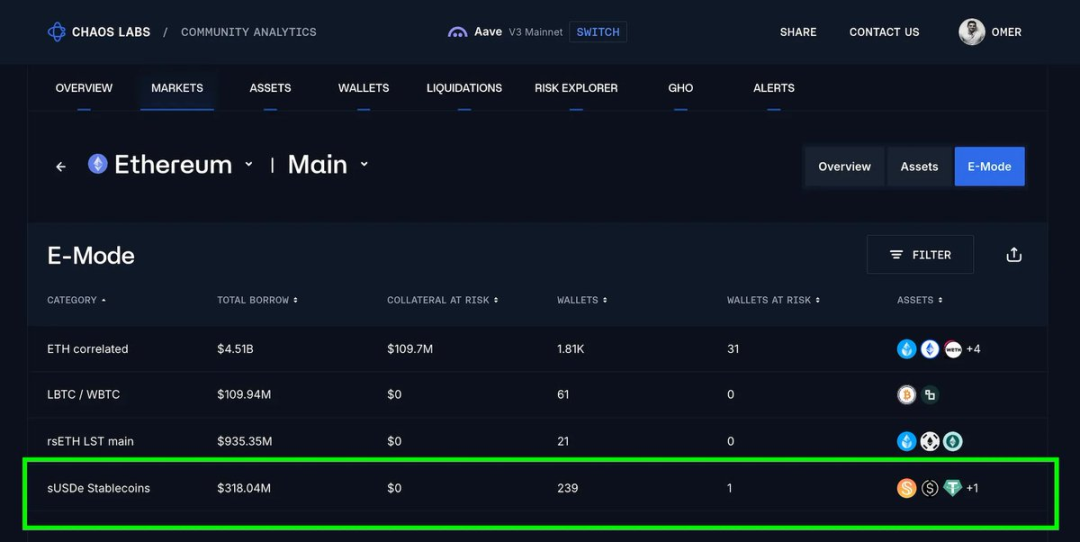Click the 31 wallets at risk value
This screenshot has height=542, width=1080.
tap(733, 349)
